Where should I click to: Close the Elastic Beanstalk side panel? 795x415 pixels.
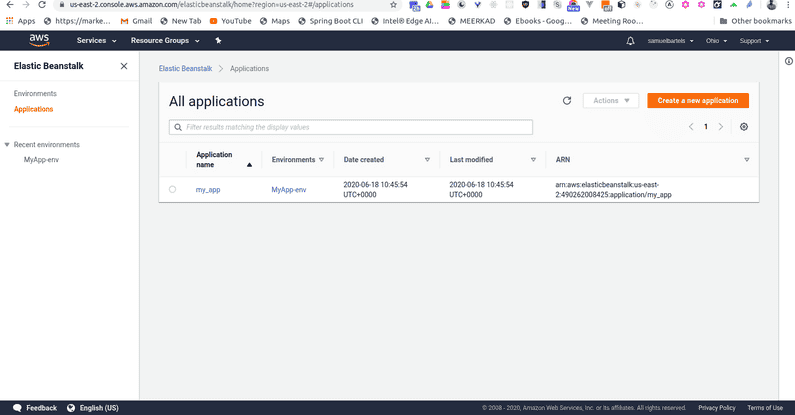click(124, 66)
